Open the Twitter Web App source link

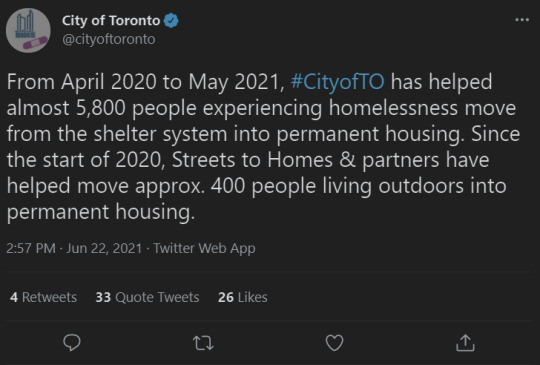coord(204,248)
